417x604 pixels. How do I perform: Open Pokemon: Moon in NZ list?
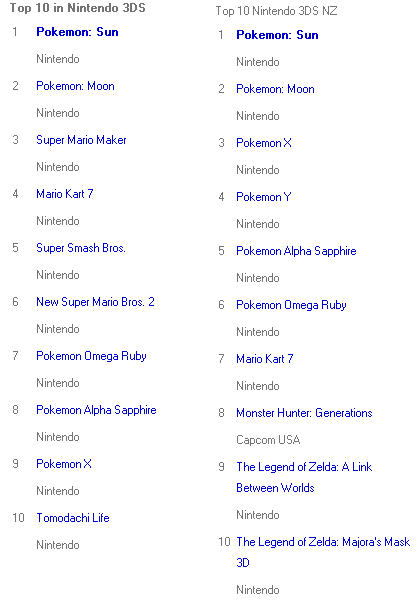click(275, 89)
